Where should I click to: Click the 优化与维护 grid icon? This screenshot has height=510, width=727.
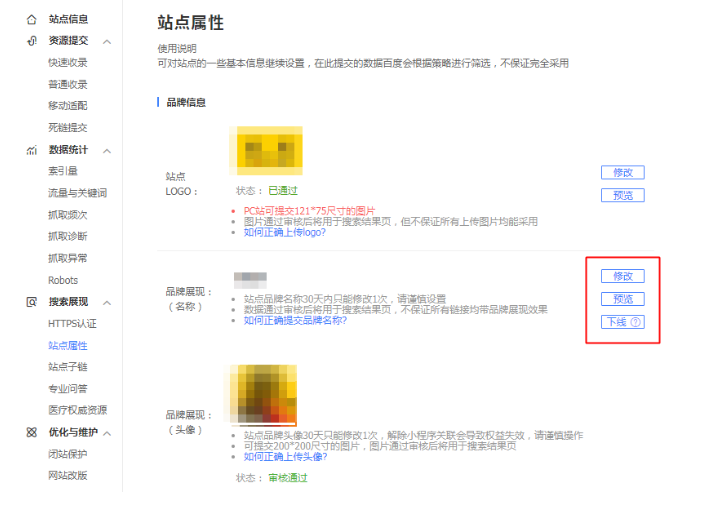31,432
